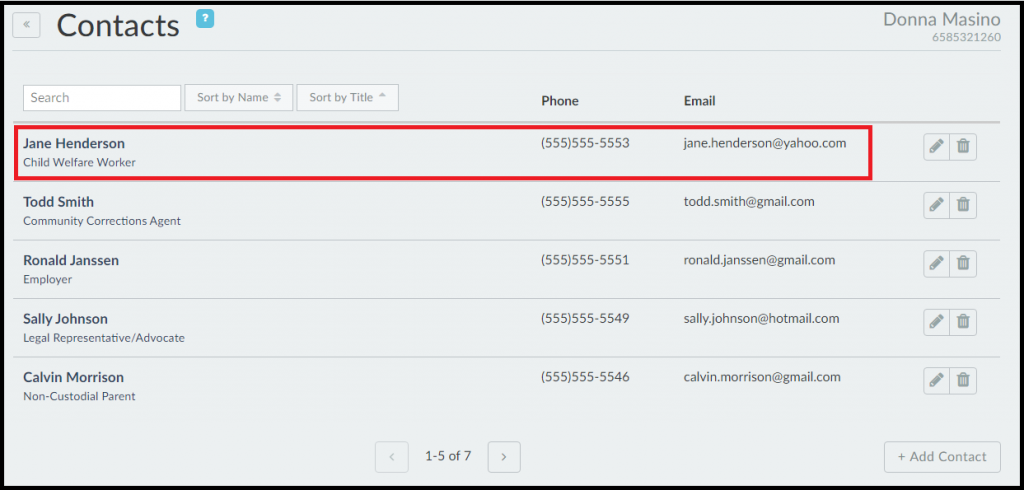Go to next page of contacts
Viewport: 1024px width, 490px height.
pos(504,457)
